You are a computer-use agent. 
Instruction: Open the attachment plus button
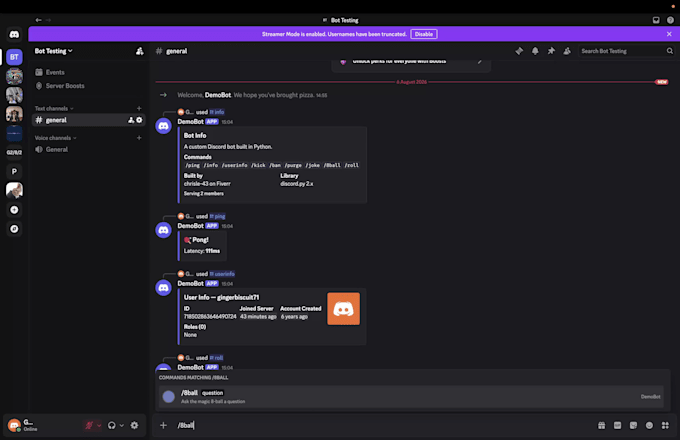tap(163, 425)
